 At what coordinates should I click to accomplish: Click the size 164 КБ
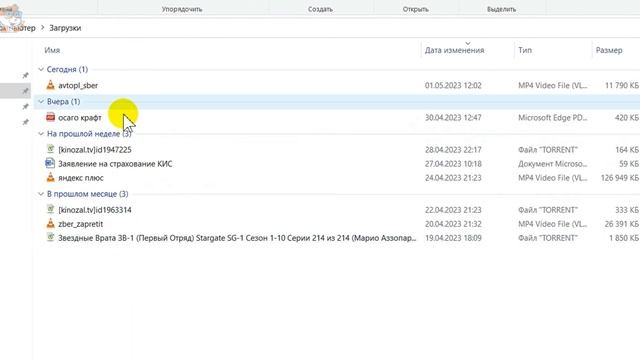click(x=627, y=150)
